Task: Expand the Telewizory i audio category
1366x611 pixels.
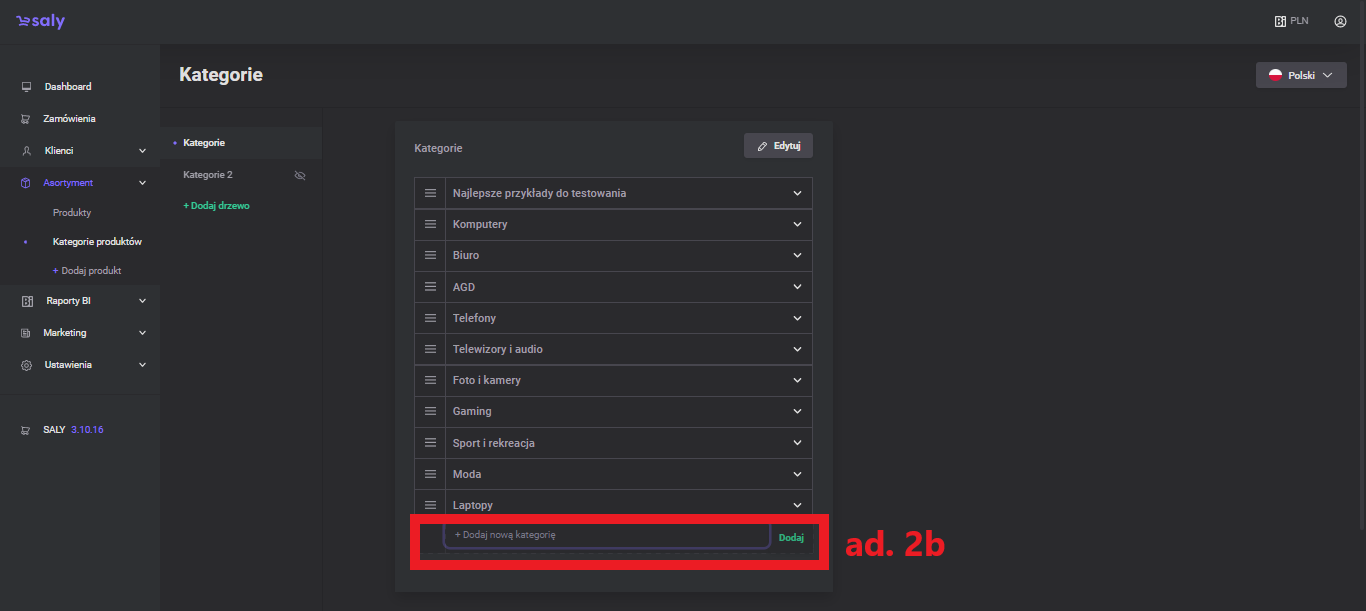Action: tap(797, 349)
